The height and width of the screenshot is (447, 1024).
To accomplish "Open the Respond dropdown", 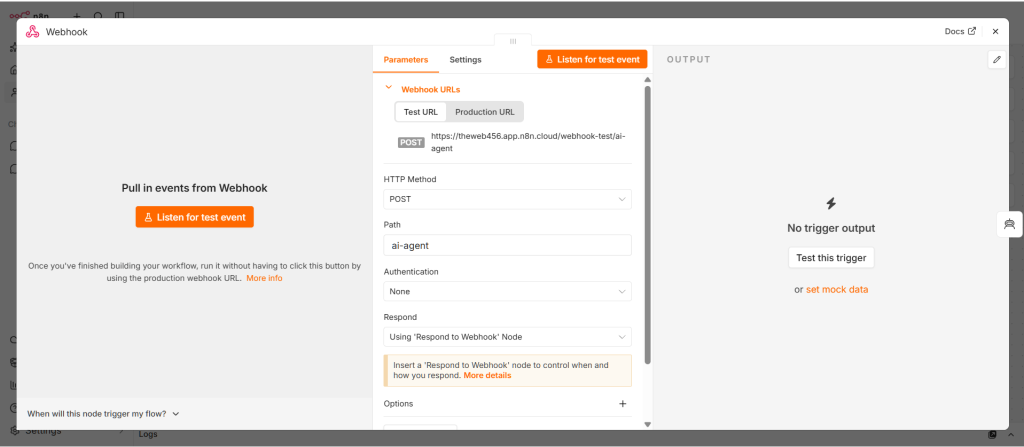I will point(507,337).
